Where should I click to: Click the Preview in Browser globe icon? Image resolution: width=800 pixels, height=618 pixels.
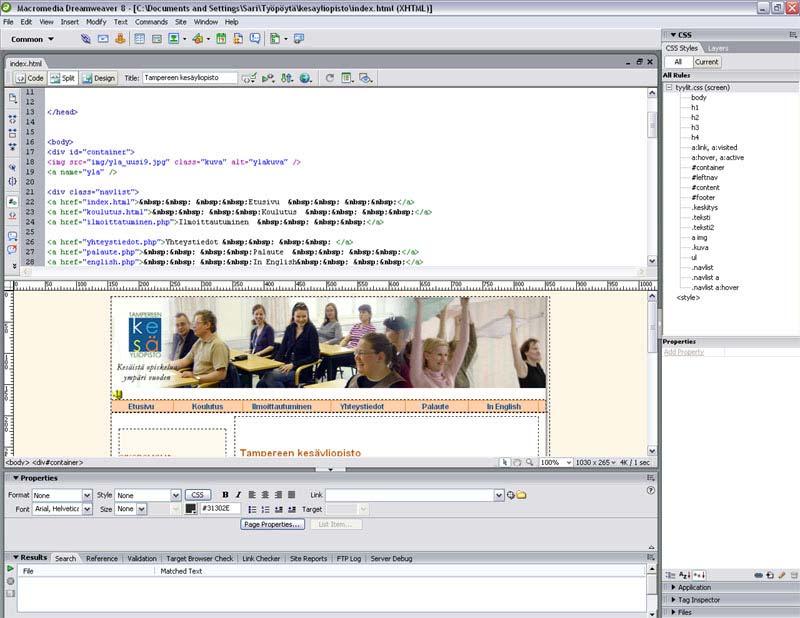click(x=305, y=78)
